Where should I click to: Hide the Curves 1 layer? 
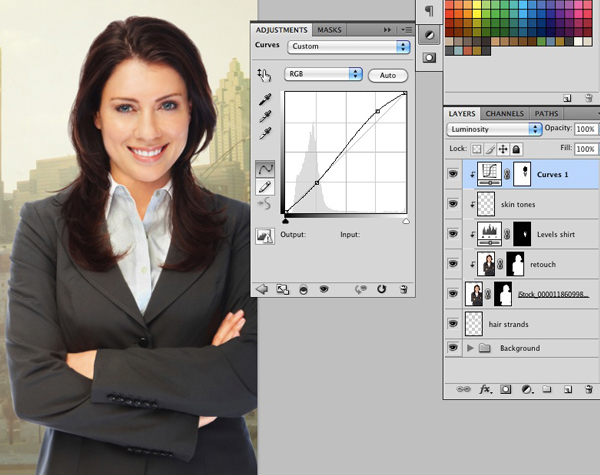[454, 173]
